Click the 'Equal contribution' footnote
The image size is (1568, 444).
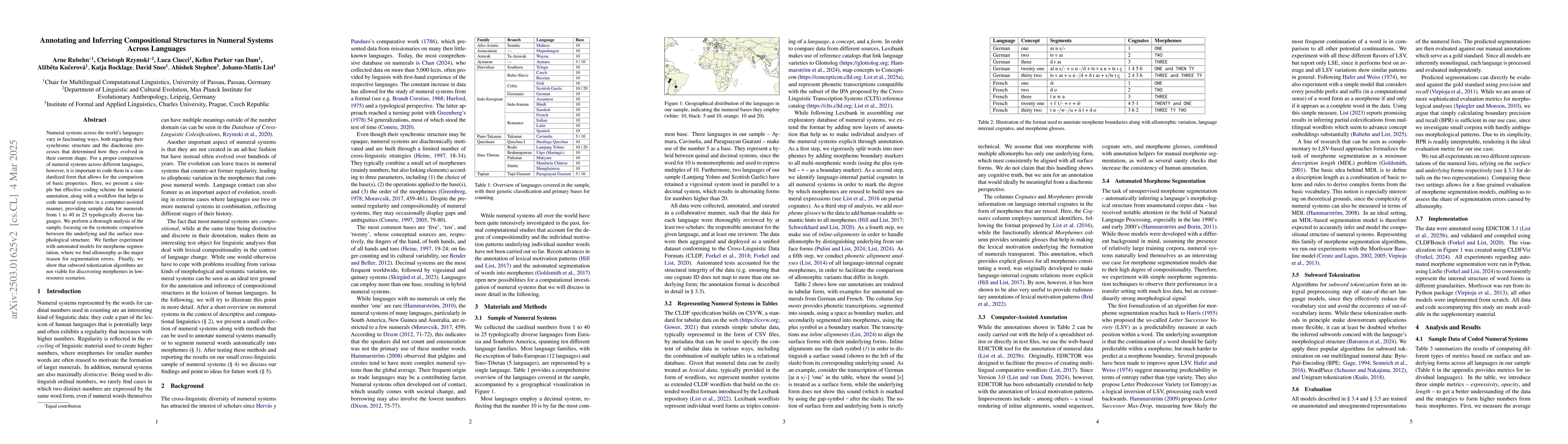(63, 406)
